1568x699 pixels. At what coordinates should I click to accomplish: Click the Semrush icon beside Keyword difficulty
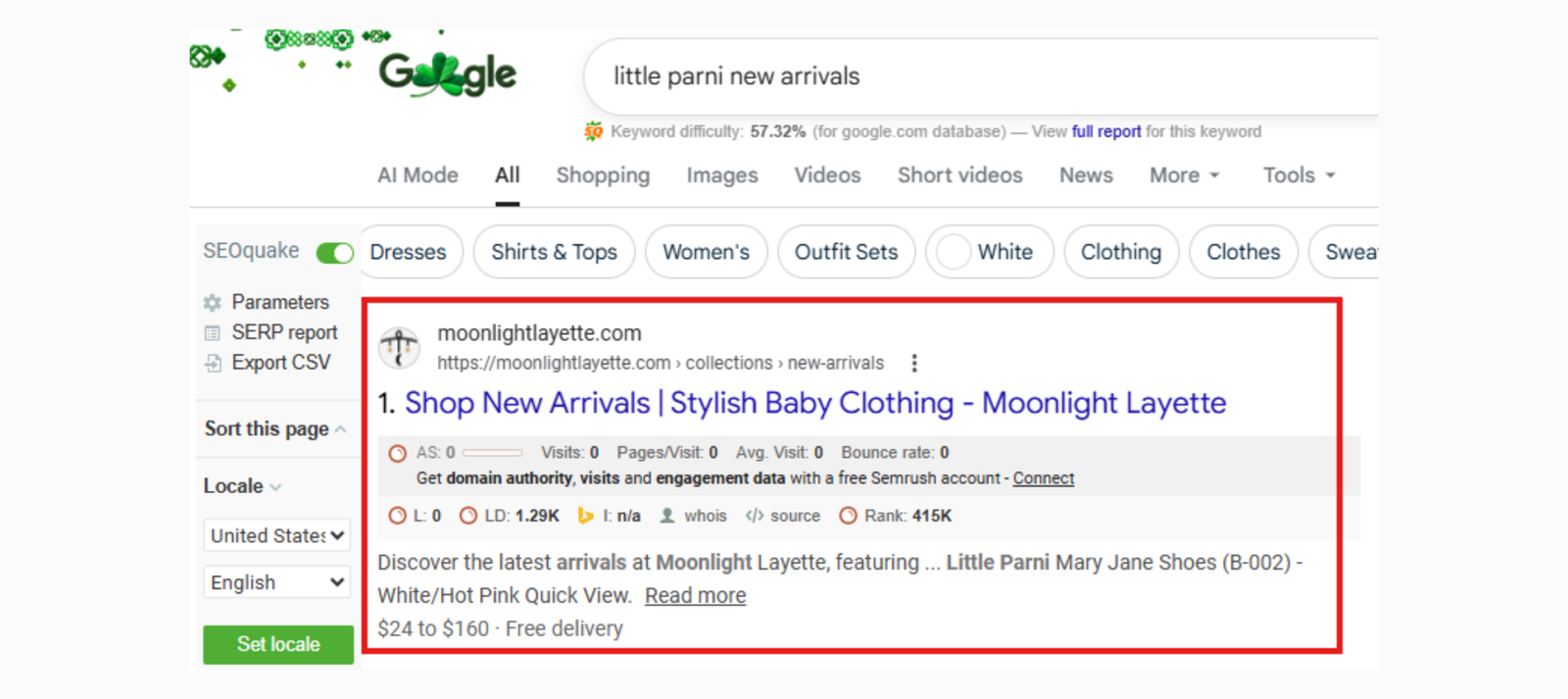tap(594, 131)
